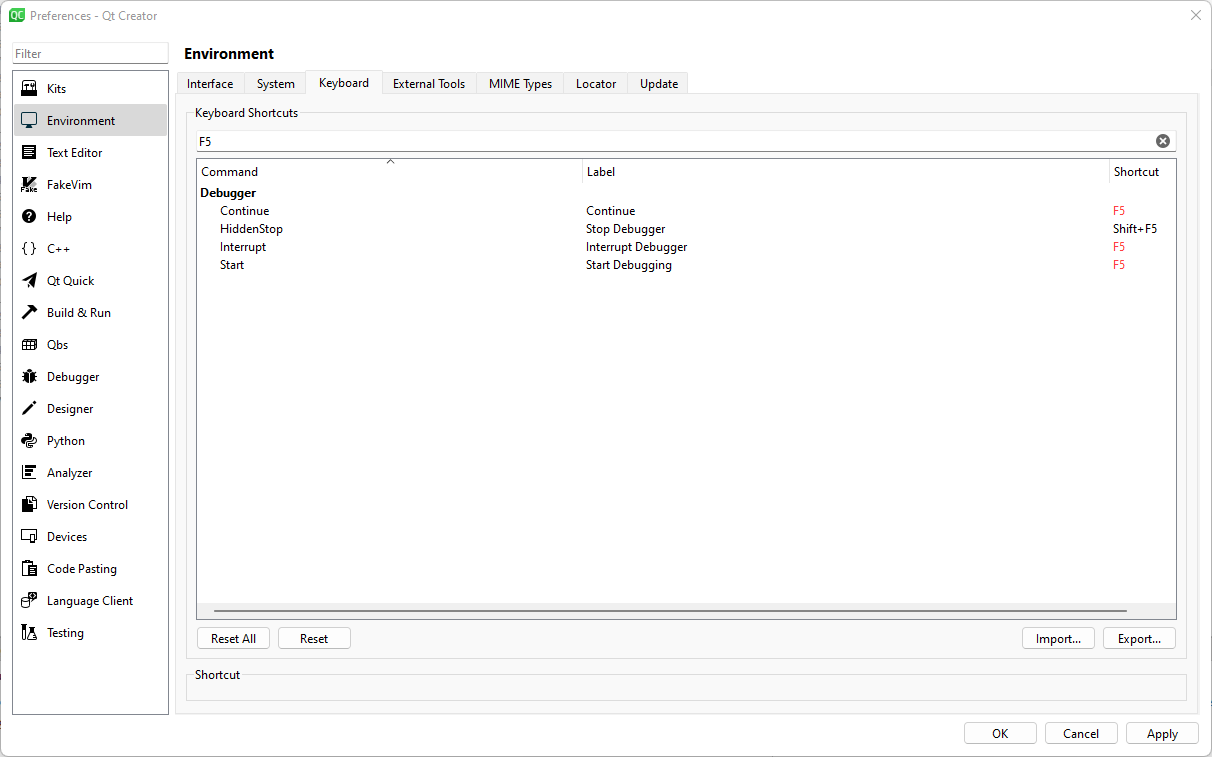Select the HiddenStop command row
This screenshot has height=757, width=1212.
click(x=686, y=229)
